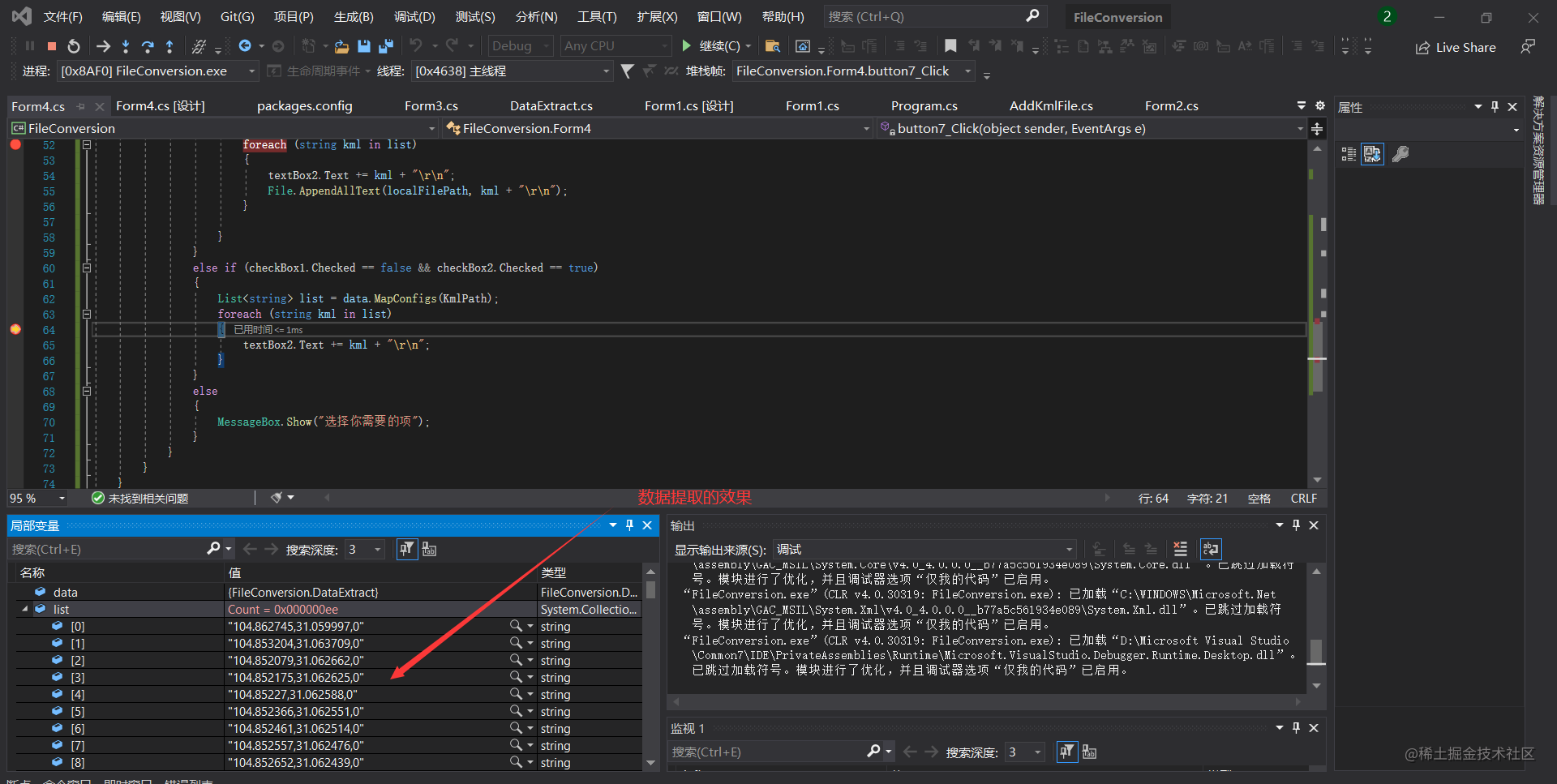This screenshot has height=784, width=1557.
Task: Click the Undo icon in the toolbar
Action: tap(416, 45)
